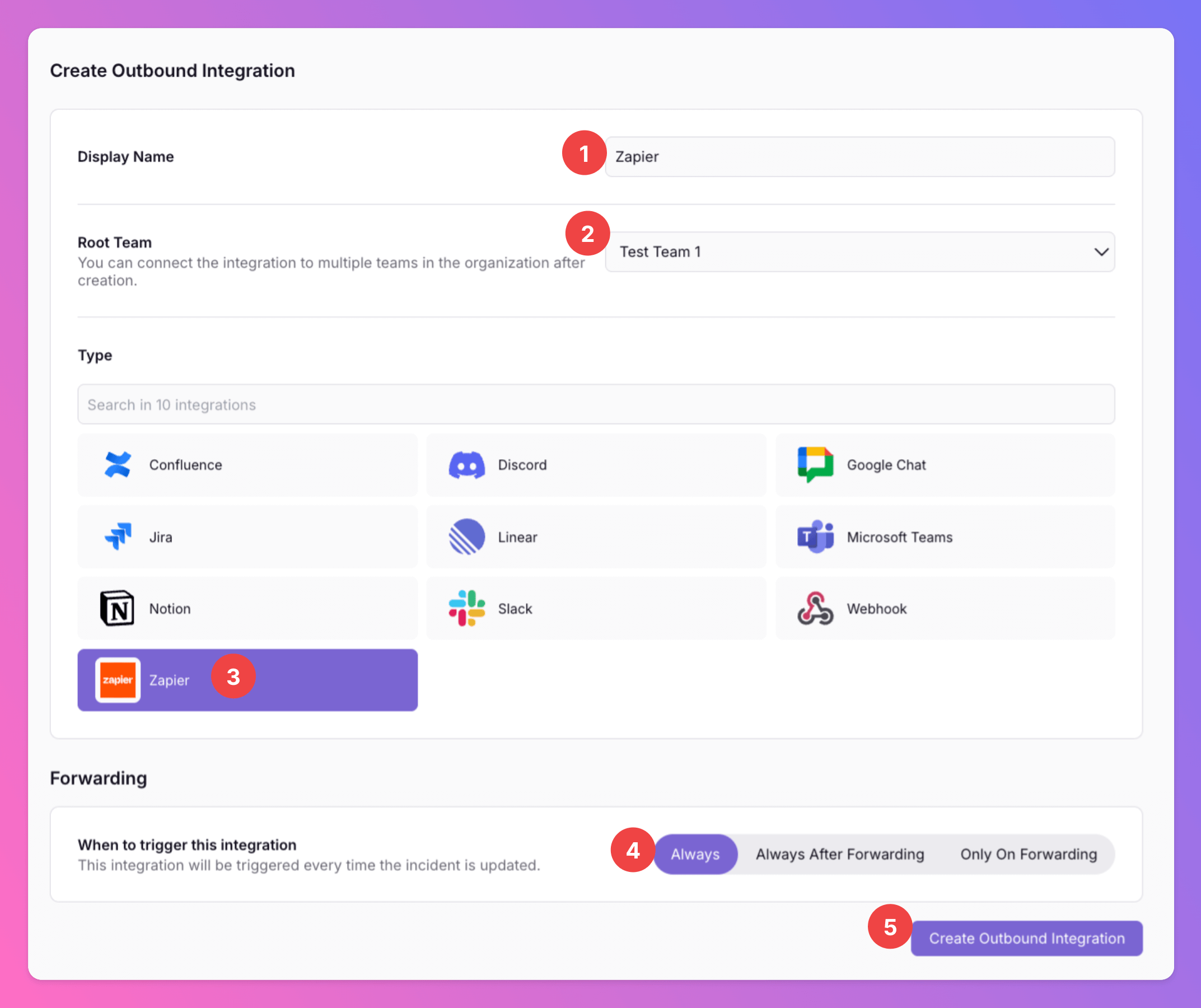The image size is (1201, 1008).
Task: Click the Confluence integration icon
Action: click(118, 465)
